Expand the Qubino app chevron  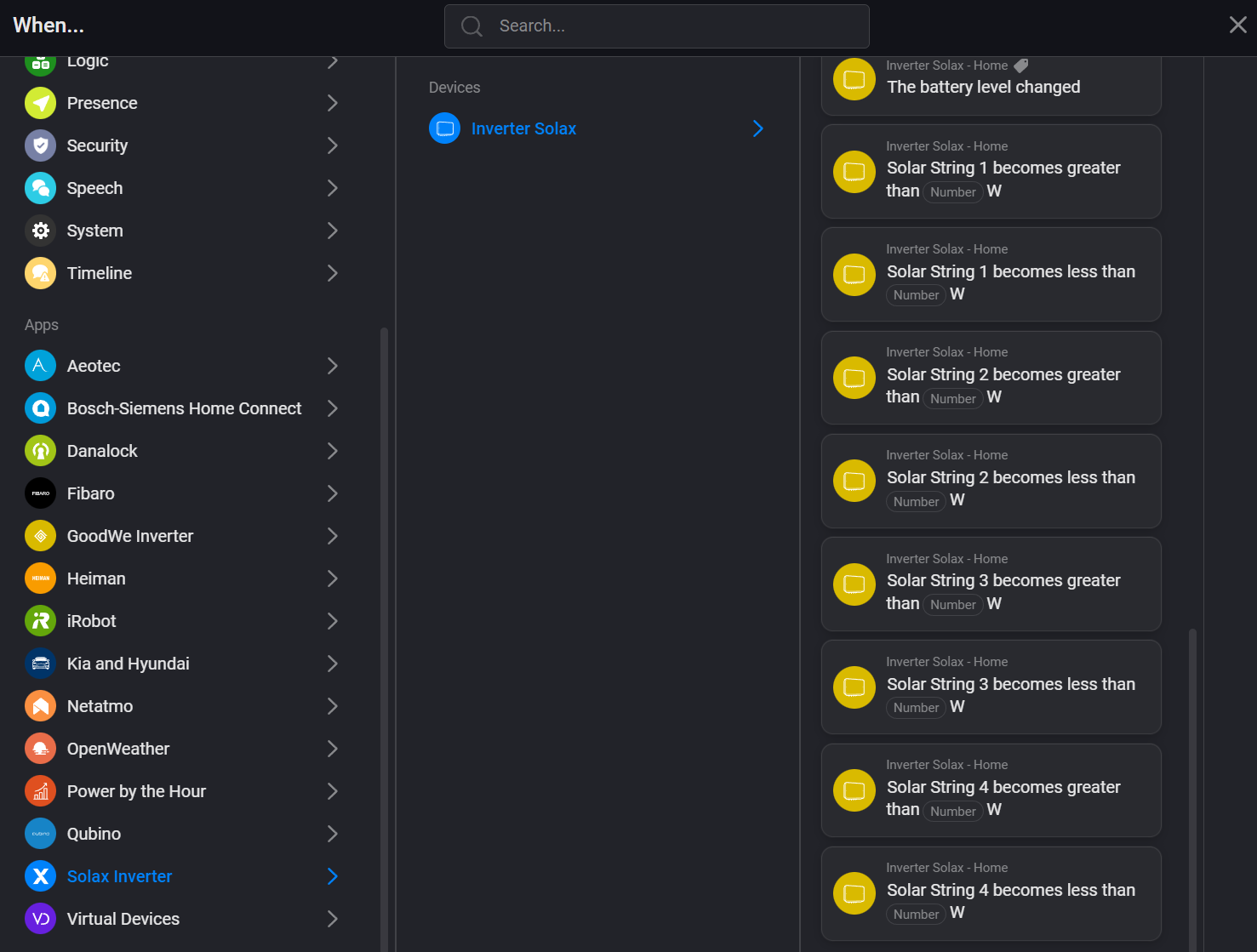333,834
